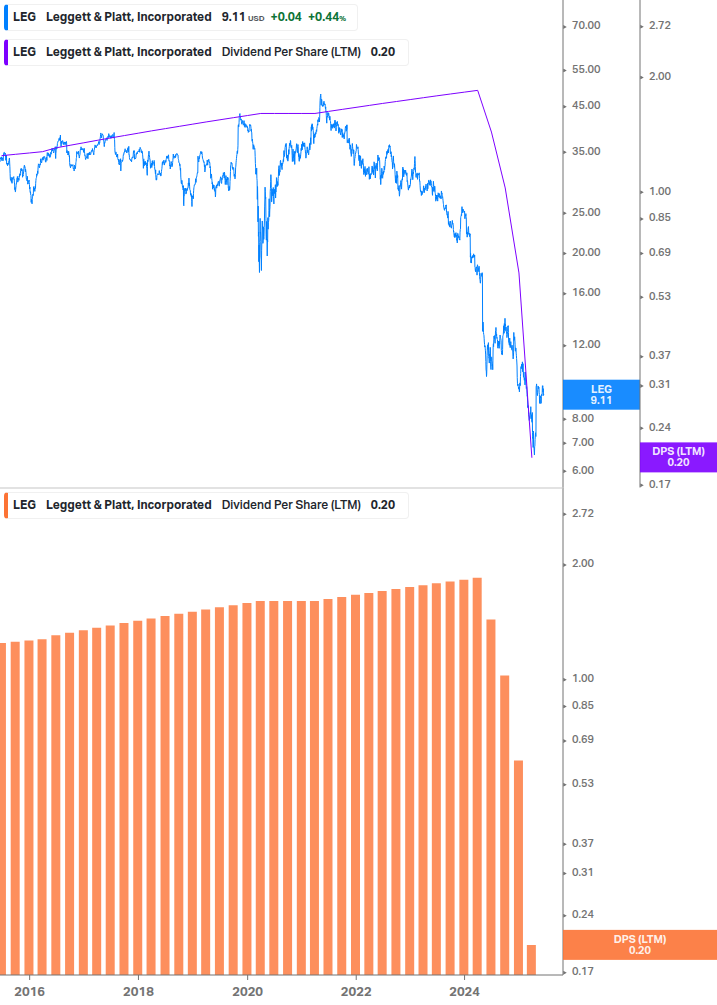Click the 55.00 price axis label
717x1005 pixels.
point(586,69)
